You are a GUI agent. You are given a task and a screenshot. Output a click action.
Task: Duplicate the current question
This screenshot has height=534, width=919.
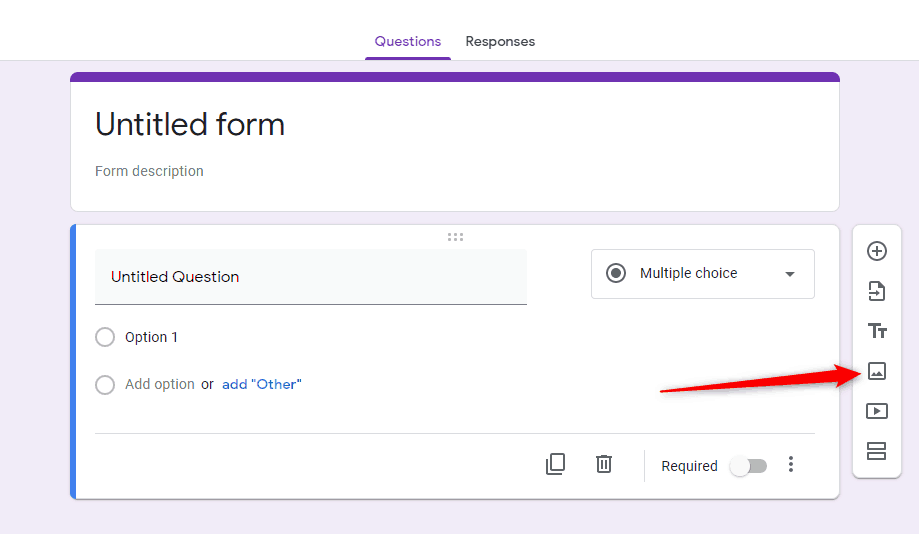coord(556,464)
